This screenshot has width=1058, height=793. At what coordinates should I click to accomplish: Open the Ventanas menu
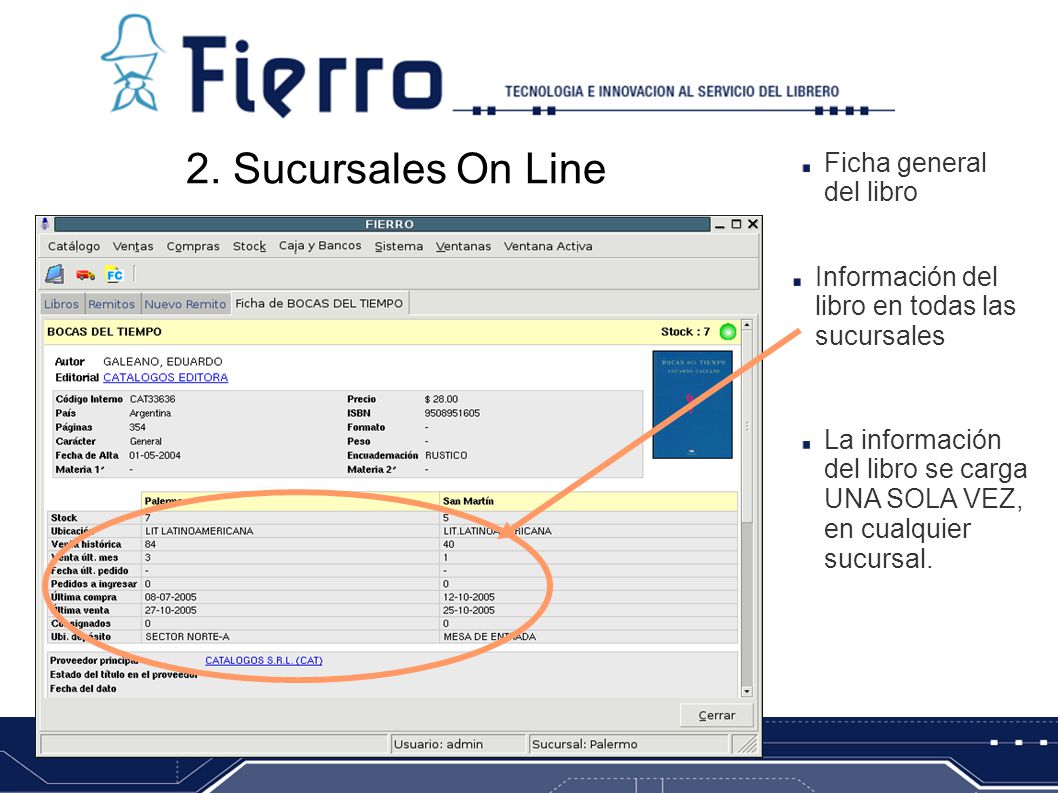[x=464, y=246]
